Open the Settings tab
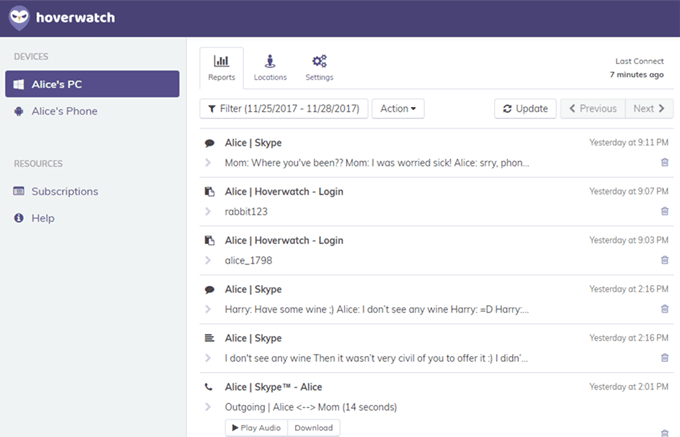Screen dimensions: 680x437 point(319,67)
